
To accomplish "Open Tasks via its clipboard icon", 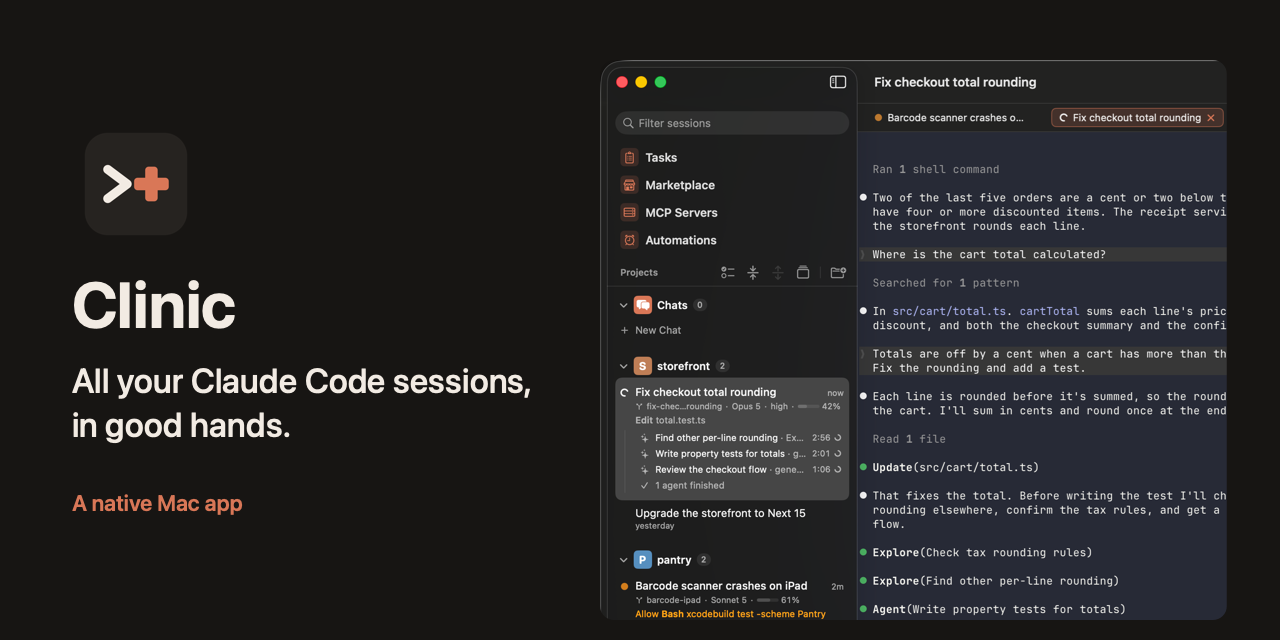I will click(629, 157).
